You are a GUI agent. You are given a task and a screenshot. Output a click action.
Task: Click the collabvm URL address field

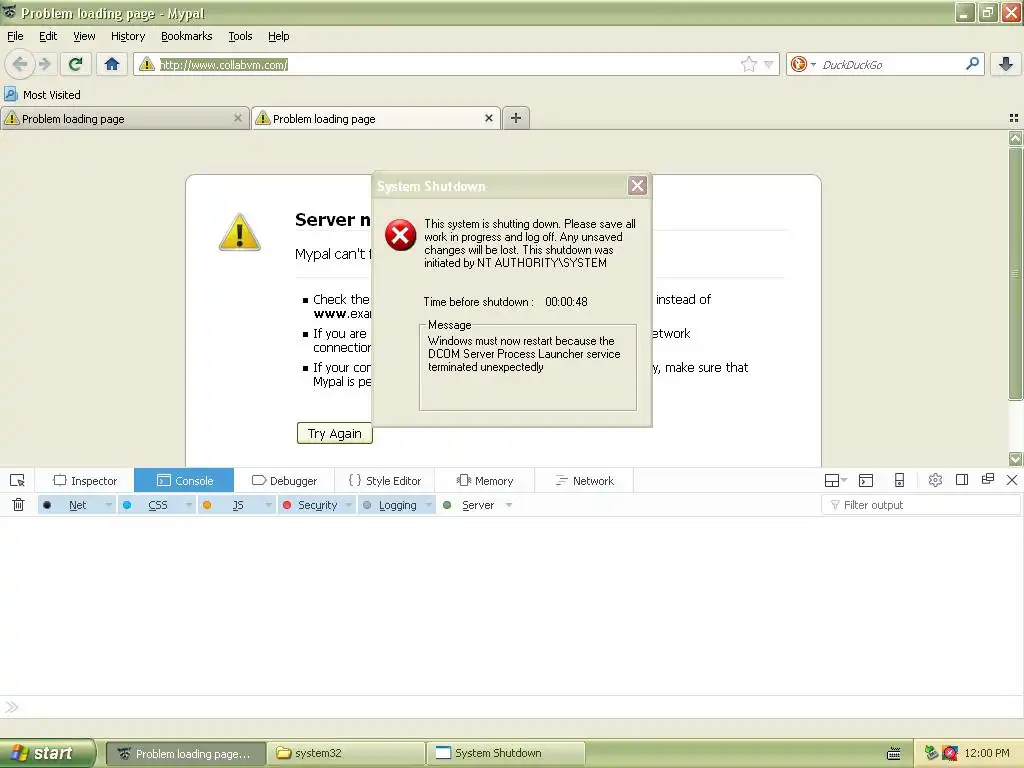[445, 64]
